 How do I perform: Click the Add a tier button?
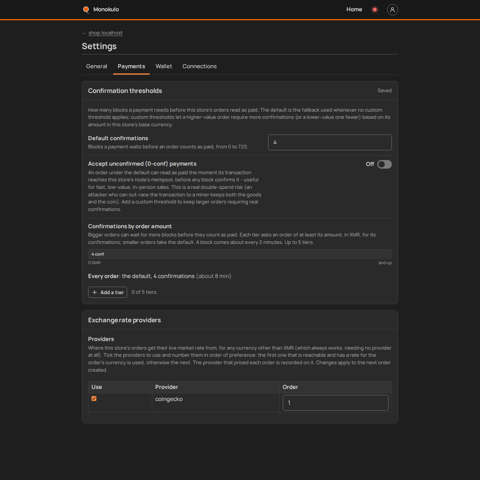[x=107, y=292]
